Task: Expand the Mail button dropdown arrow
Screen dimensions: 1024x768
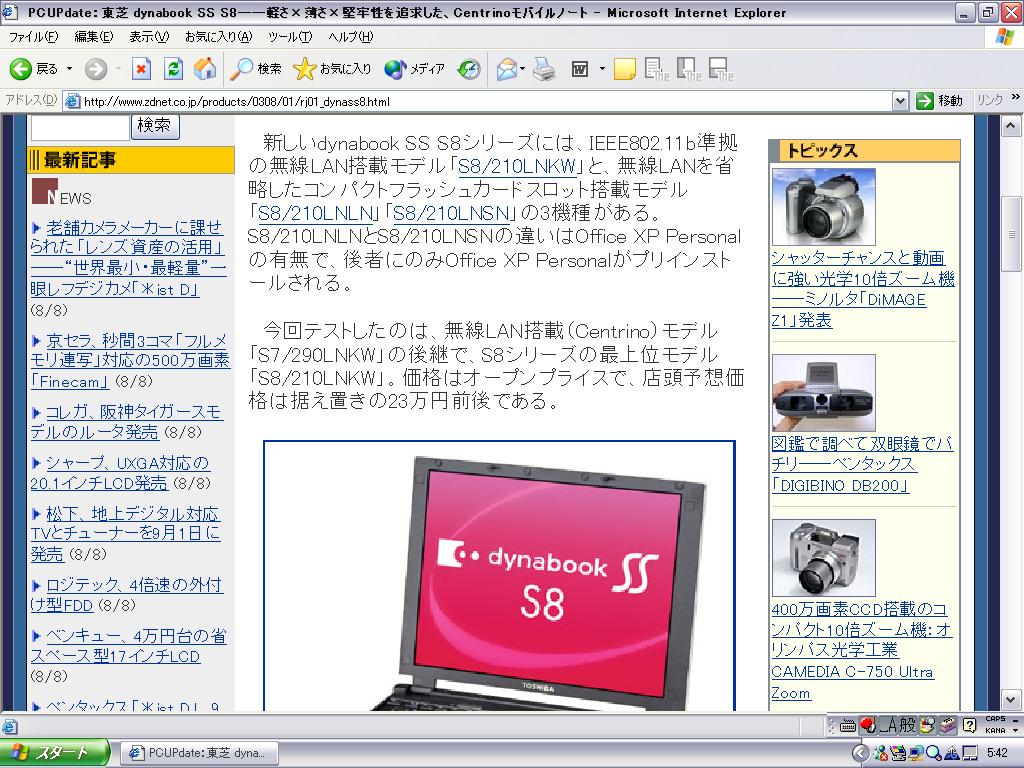Action: pyautogui.click(x=523, y=69)
